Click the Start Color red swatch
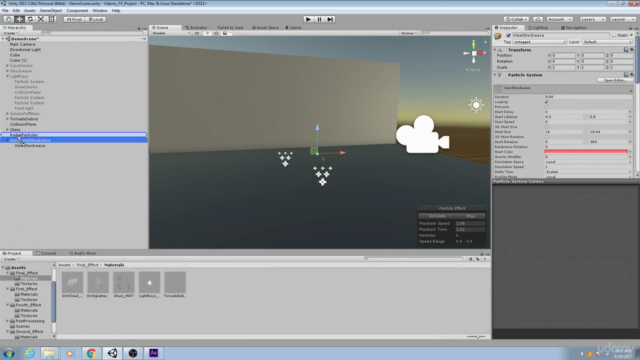The height and width of the screenshot is (360, 640). click(x=586, y=152)
